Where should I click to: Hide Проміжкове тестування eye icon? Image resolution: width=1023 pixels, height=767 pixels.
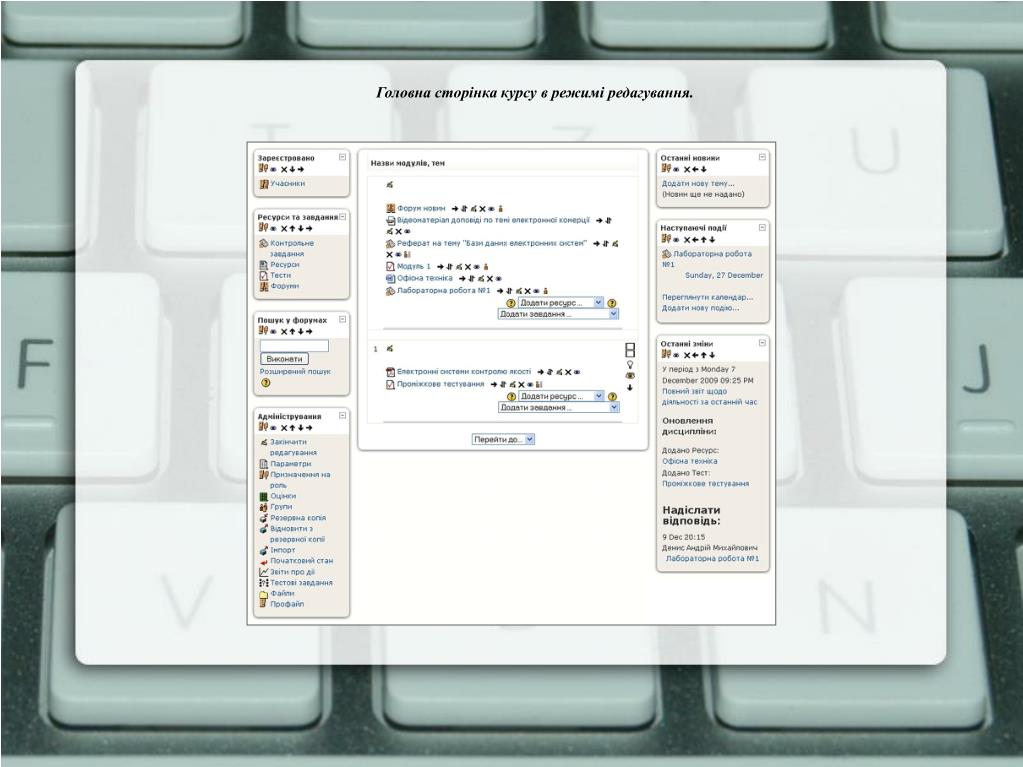530,385
